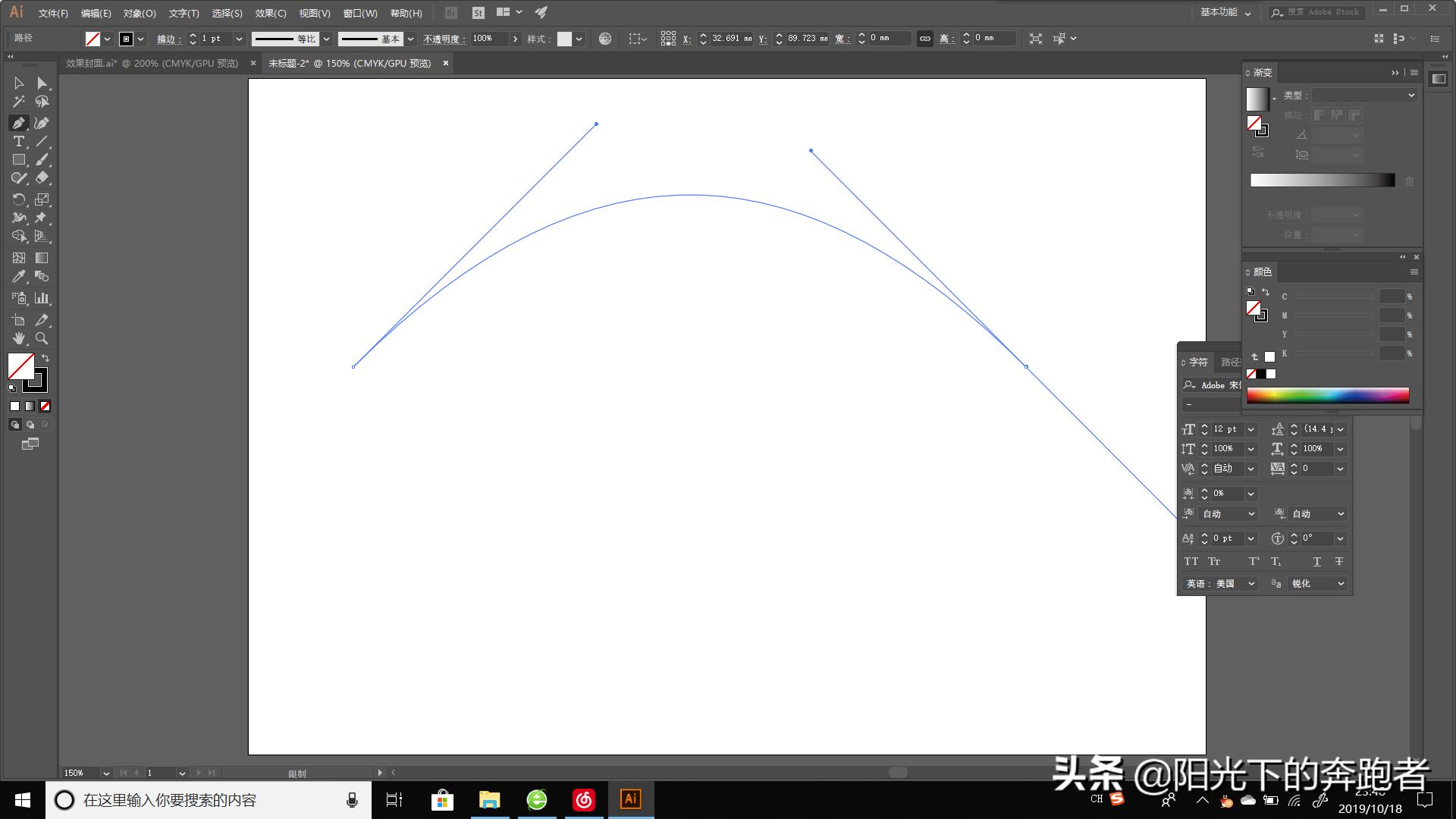Pick a color from the rainbow spectrum bar
Viewport: 1456px width, 819px height.
[x=1327, y=394]
